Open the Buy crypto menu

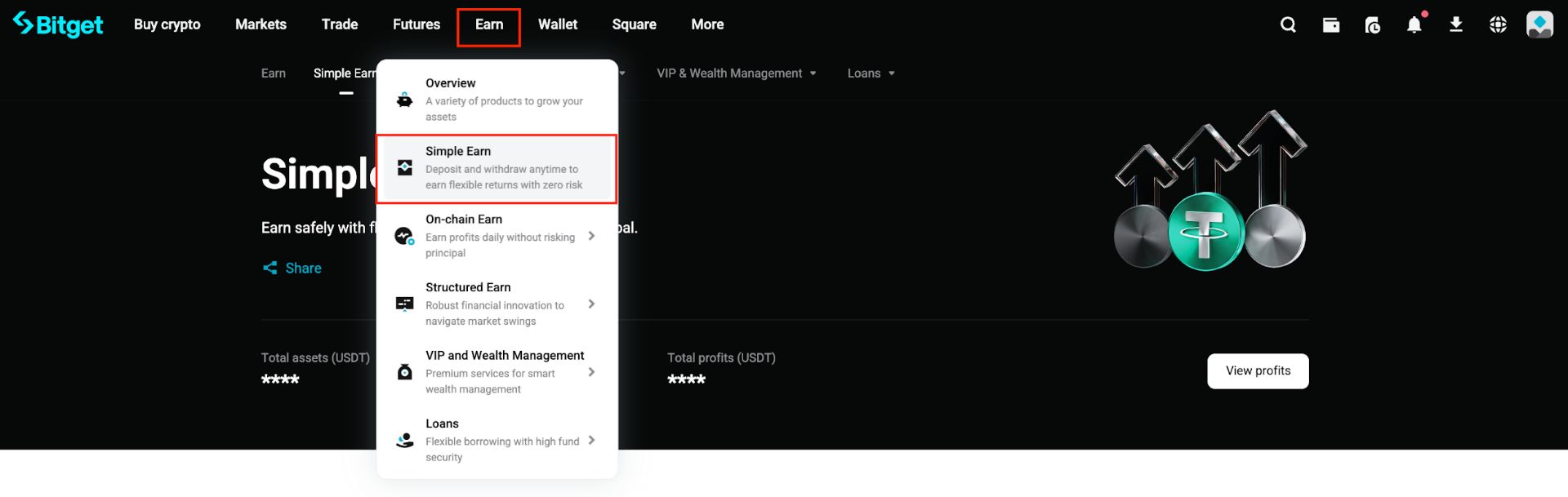click(x=167, y=24)
